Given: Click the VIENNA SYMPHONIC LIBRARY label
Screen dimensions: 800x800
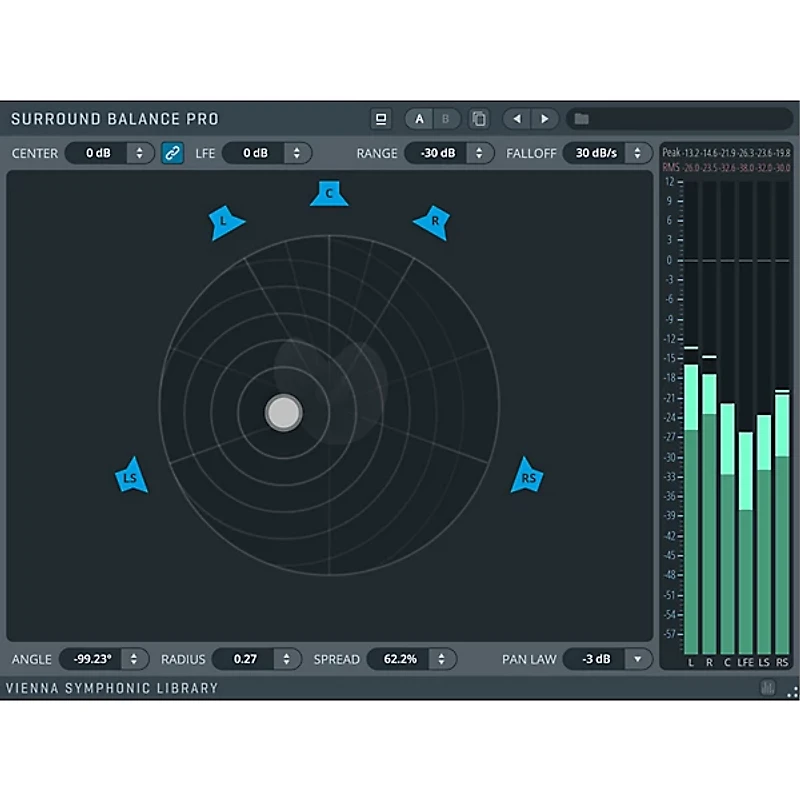Looking at the screenshot, I should [x=112, y=688].
